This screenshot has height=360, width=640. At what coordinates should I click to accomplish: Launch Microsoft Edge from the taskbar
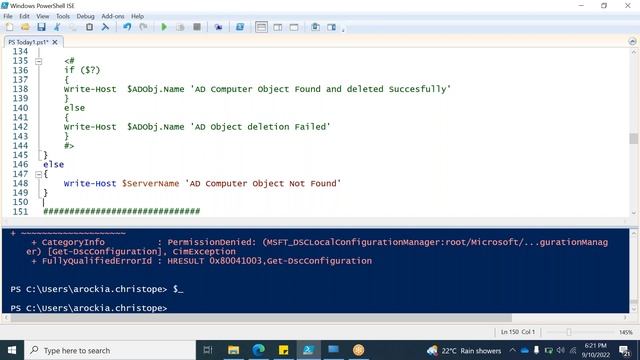(x=258, y=350)
